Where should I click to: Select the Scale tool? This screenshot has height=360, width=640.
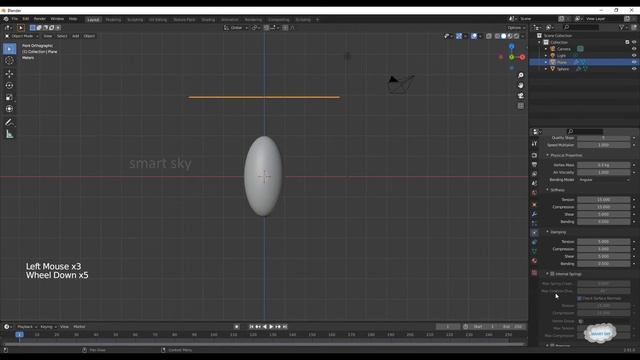click(9, 97)
